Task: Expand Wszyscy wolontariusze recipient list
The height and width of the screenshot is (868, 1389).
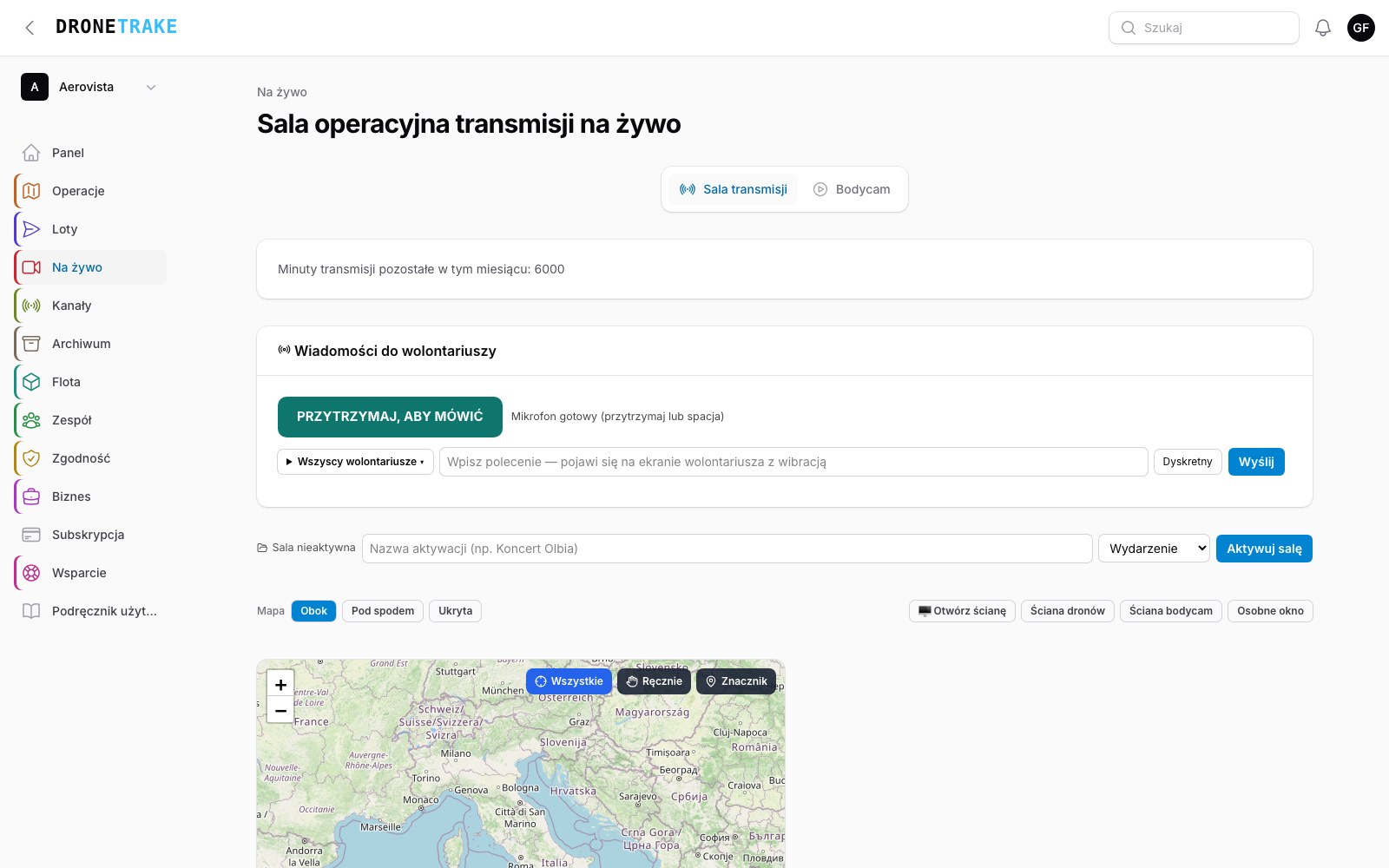Action: (x=355, y=462)
